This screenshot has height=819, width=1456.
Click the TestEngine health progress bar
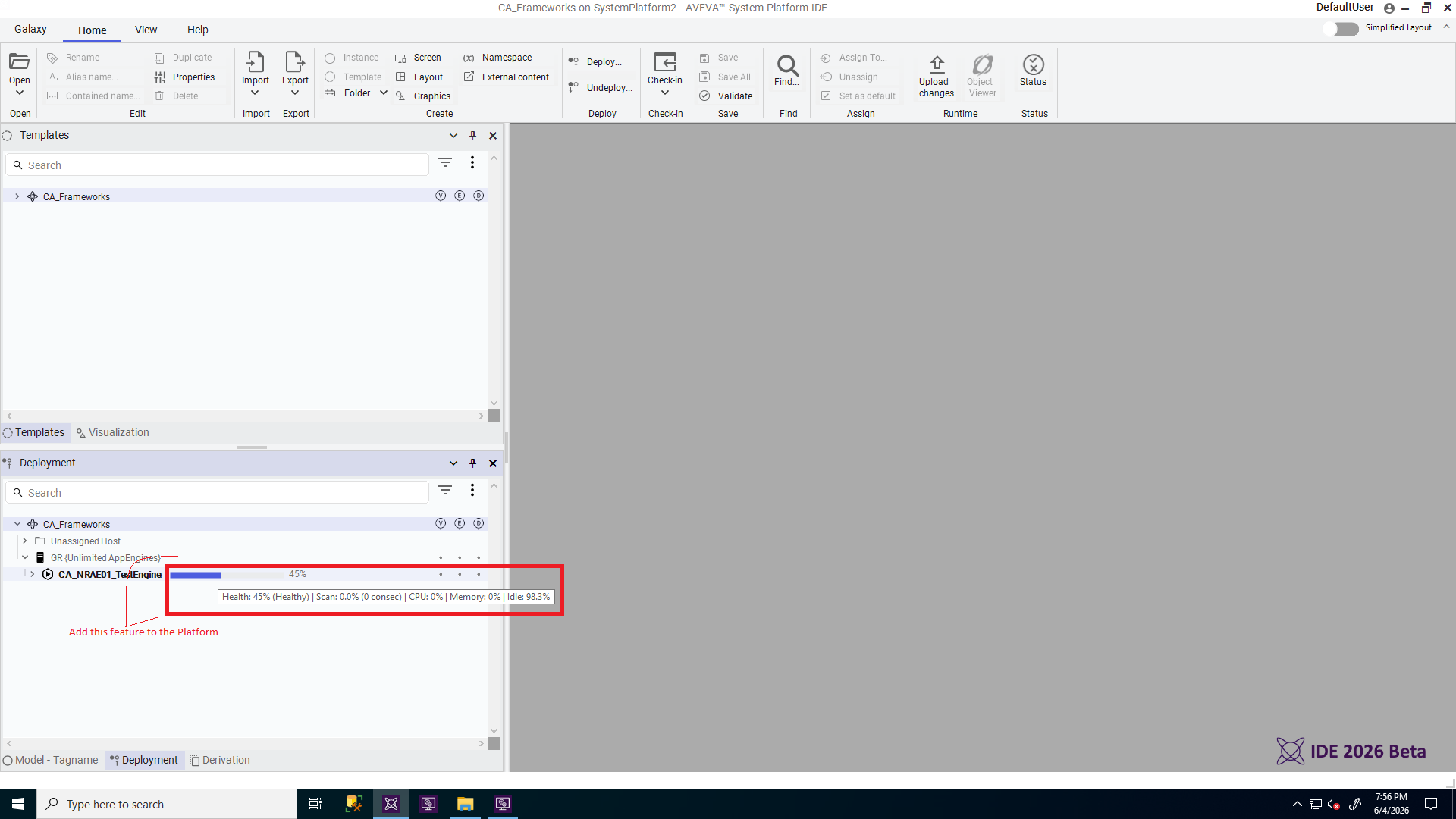tap(226, 575)
